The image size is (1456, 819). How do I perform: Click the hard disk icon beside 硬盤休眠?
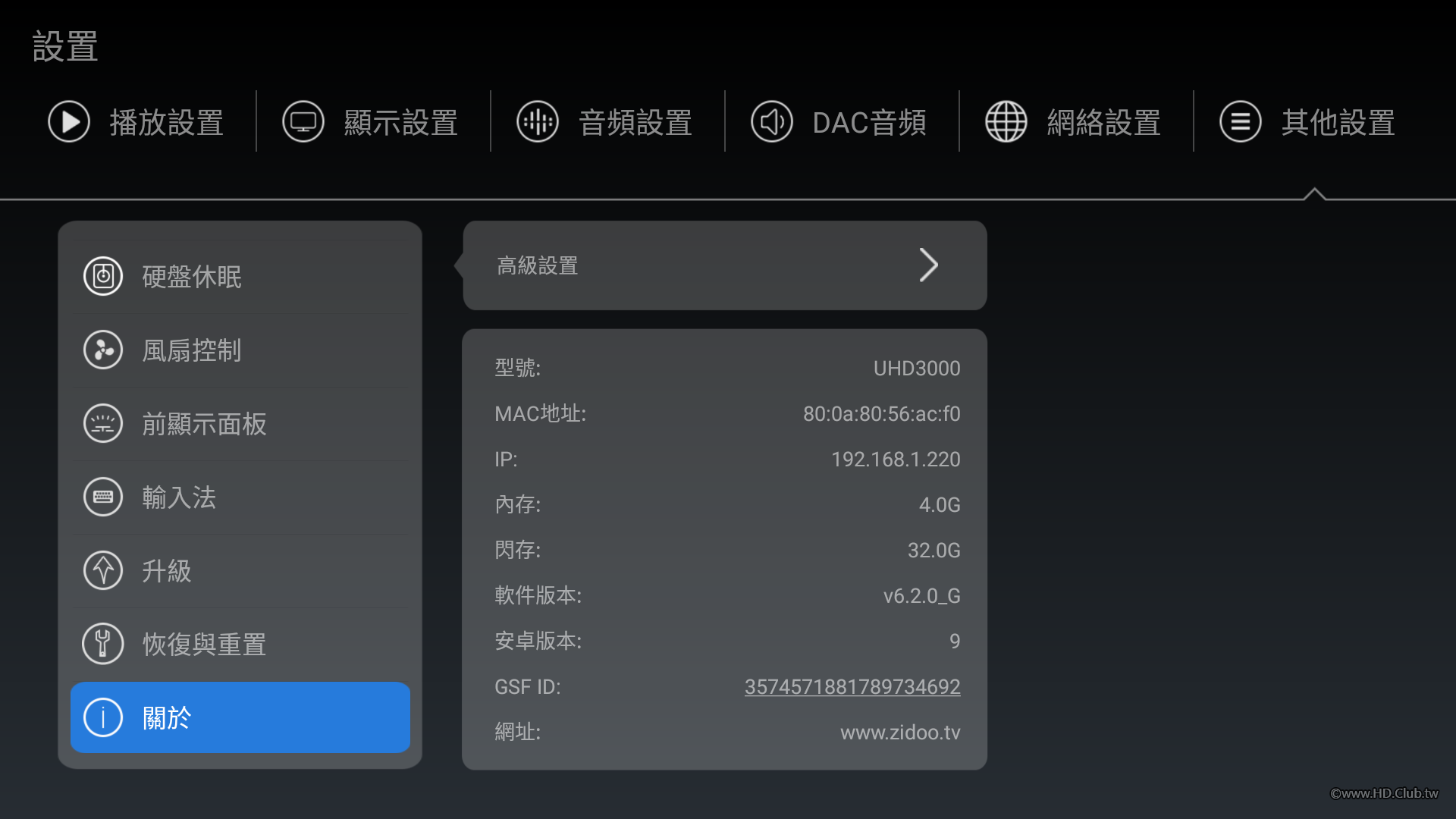pyautogui.click(x=103, y=277)
